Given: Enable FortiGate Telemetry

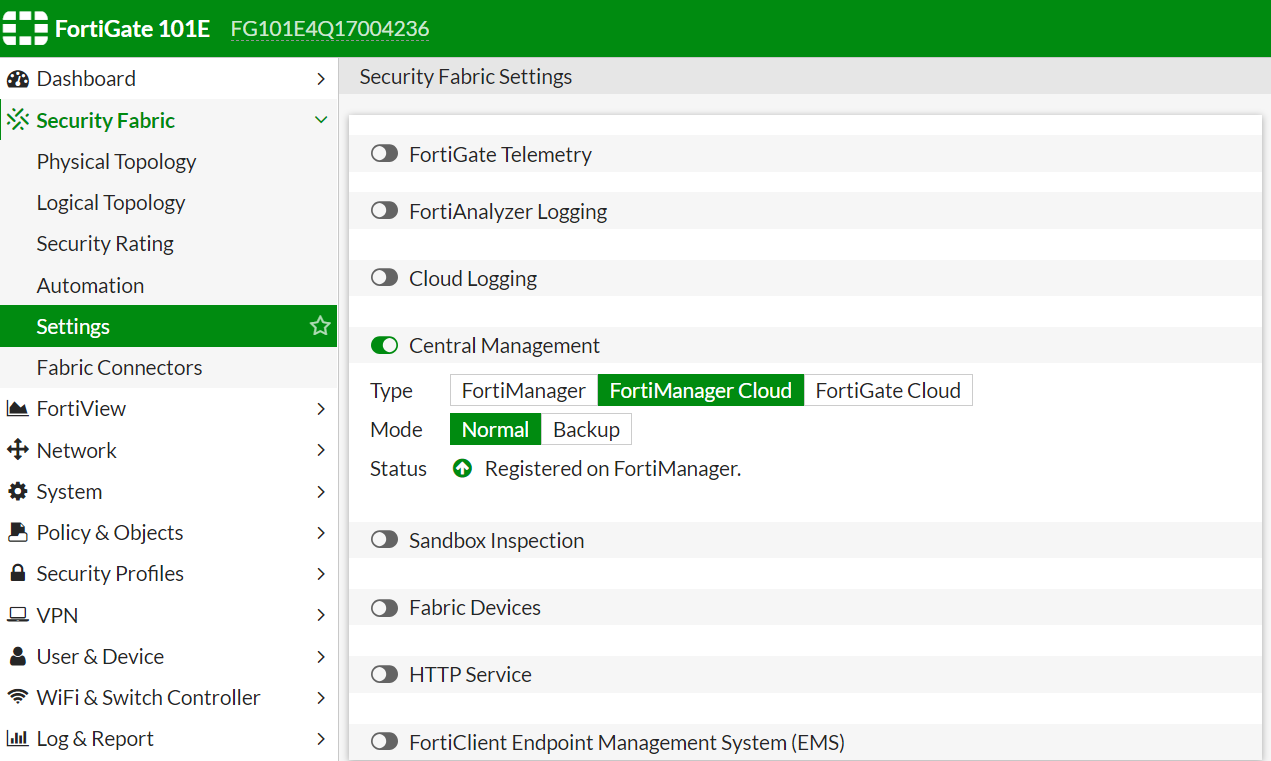Looking at the screenshot, I should click(384, 153).
